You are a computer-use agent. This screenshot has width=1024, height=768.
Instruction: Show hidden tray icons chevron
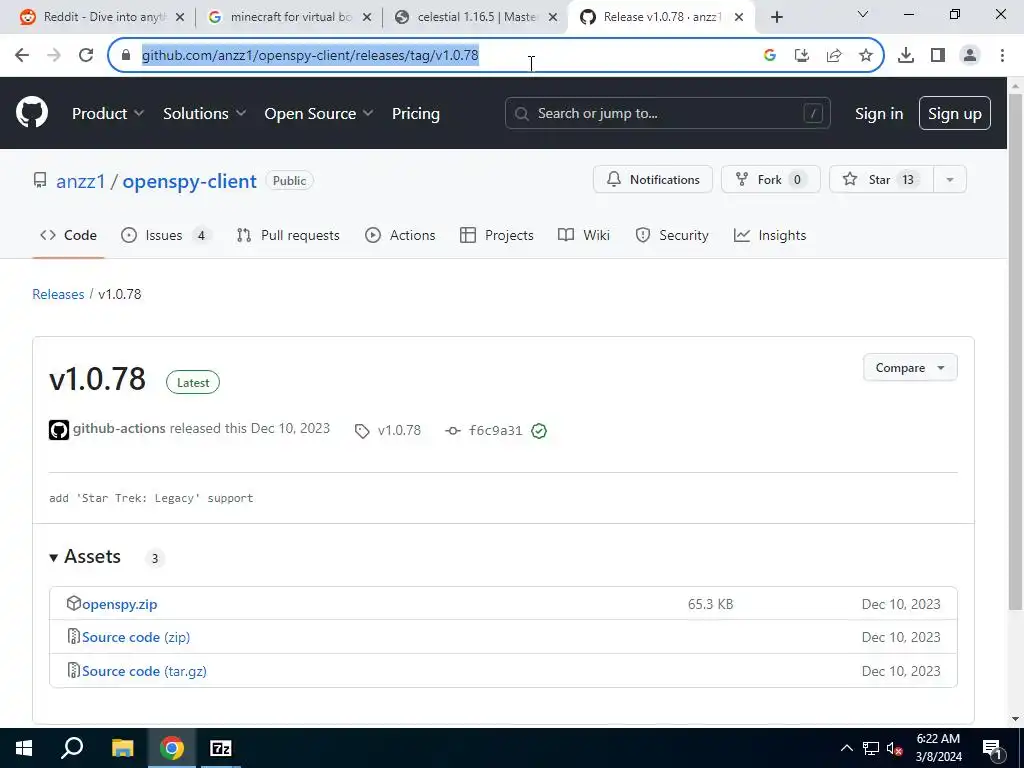846,748
